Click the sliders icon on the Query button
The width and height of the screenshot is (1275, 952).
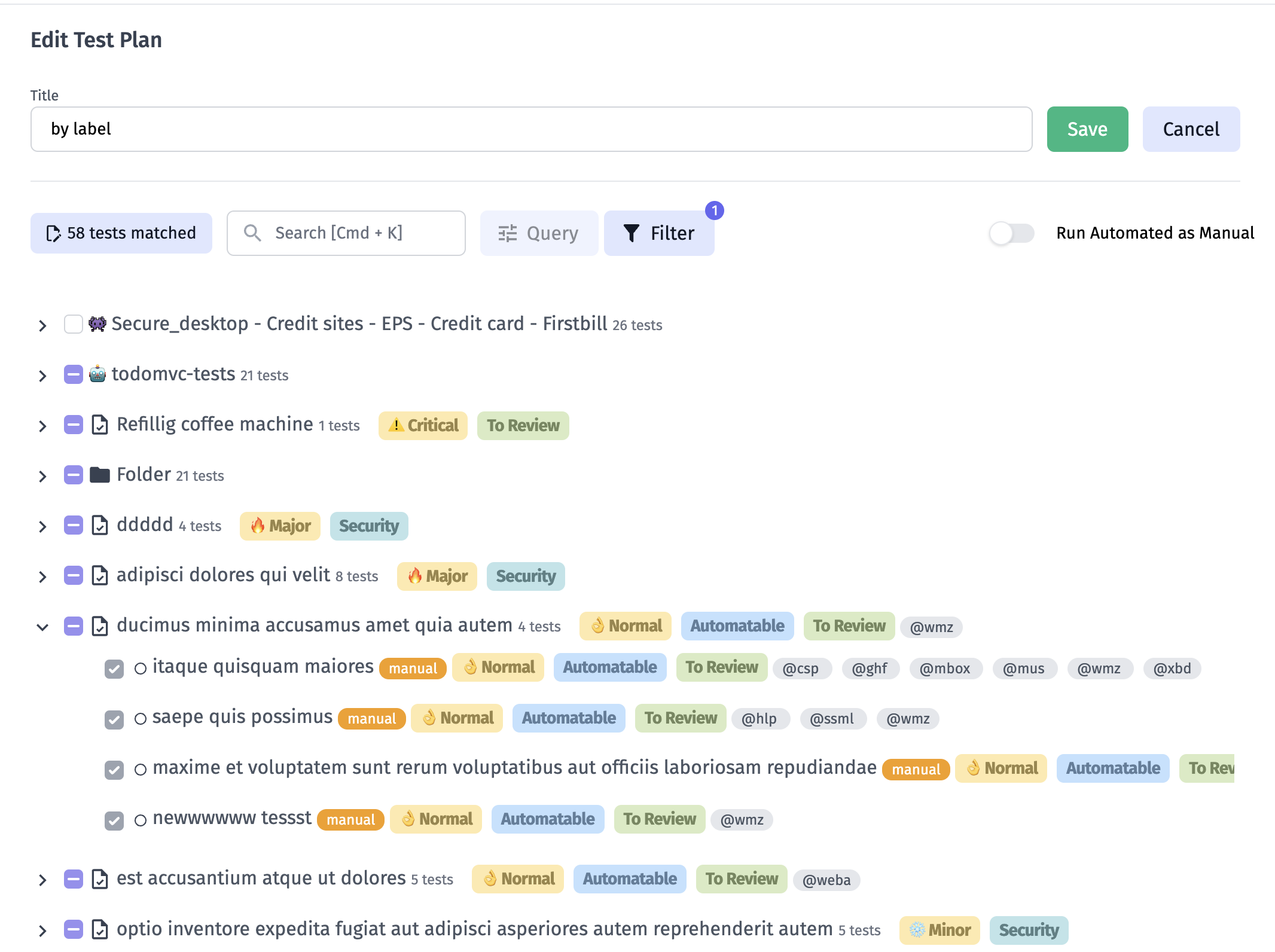pos(508,233)
